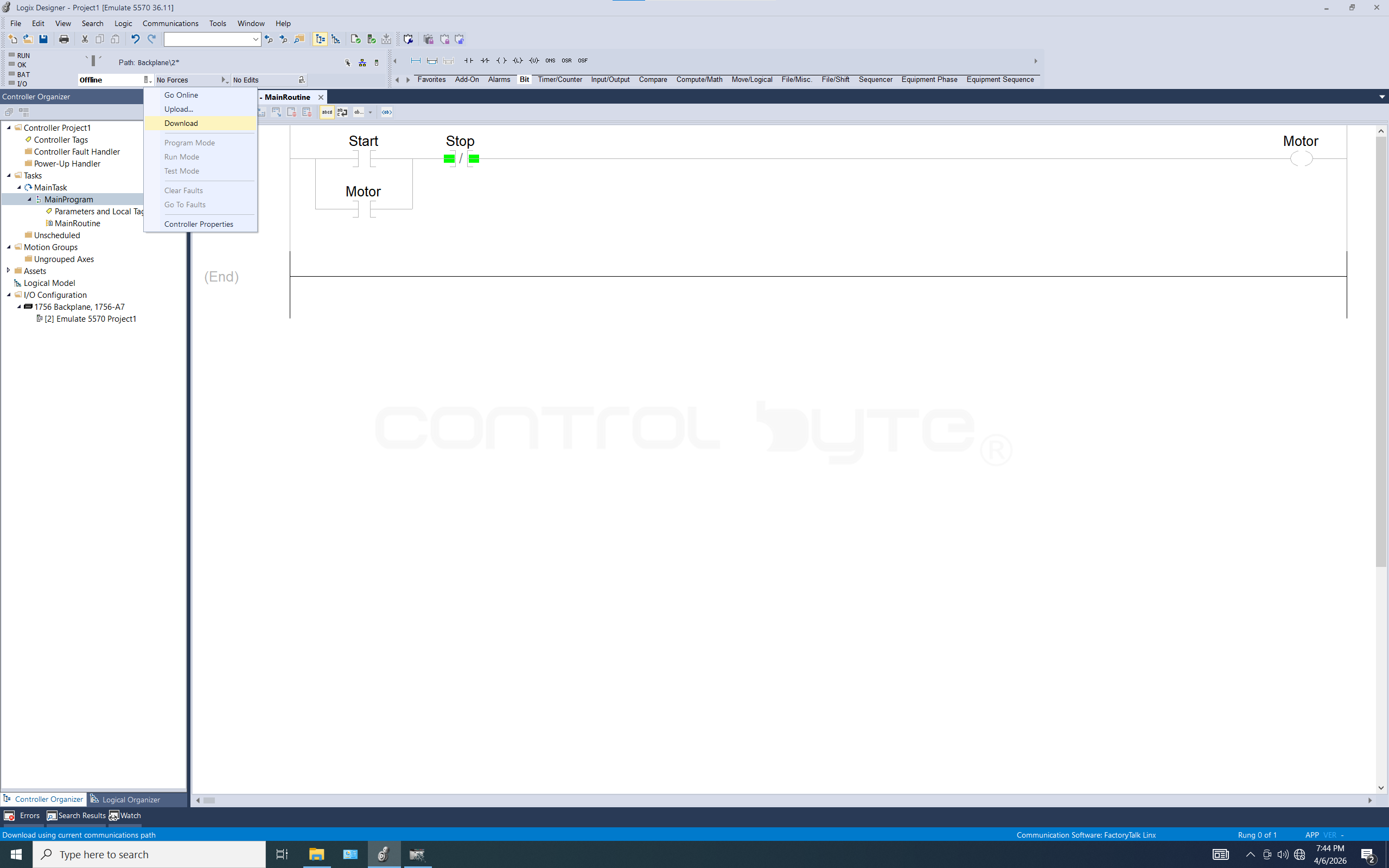This screenshot has width=1389, height=868.
Task: Click the tag description display icon in routine toolbar
Action: (387, 112)
